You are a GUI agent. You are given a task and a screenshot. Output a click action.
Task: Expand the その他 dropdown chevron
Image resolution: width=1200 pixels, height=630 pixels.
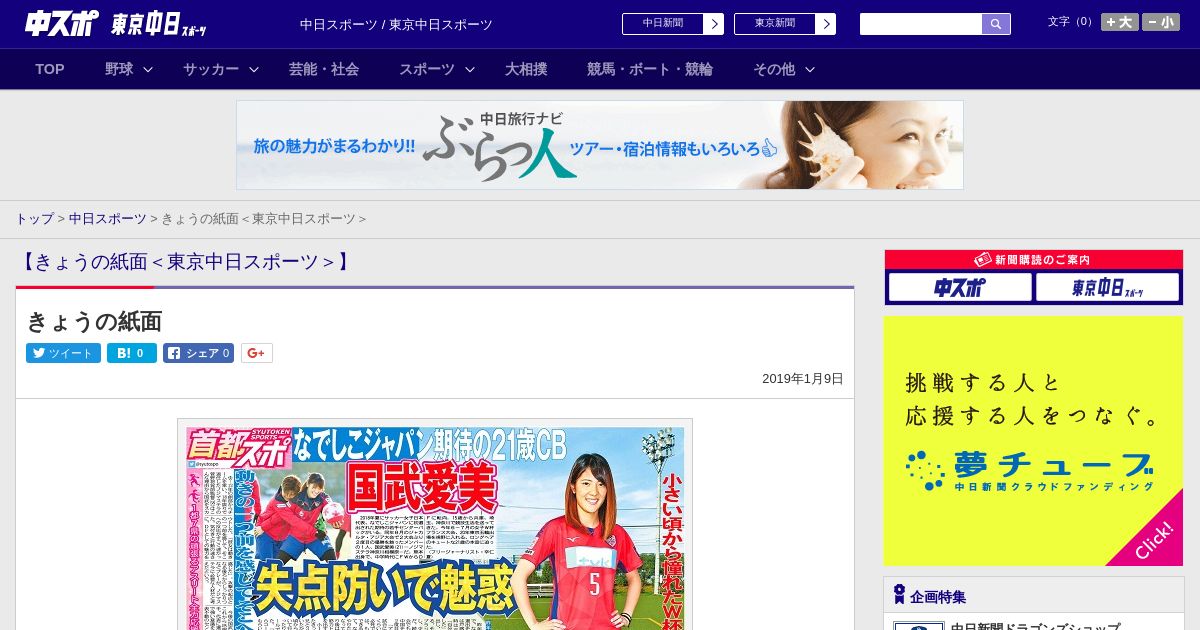tap(810, 69)
